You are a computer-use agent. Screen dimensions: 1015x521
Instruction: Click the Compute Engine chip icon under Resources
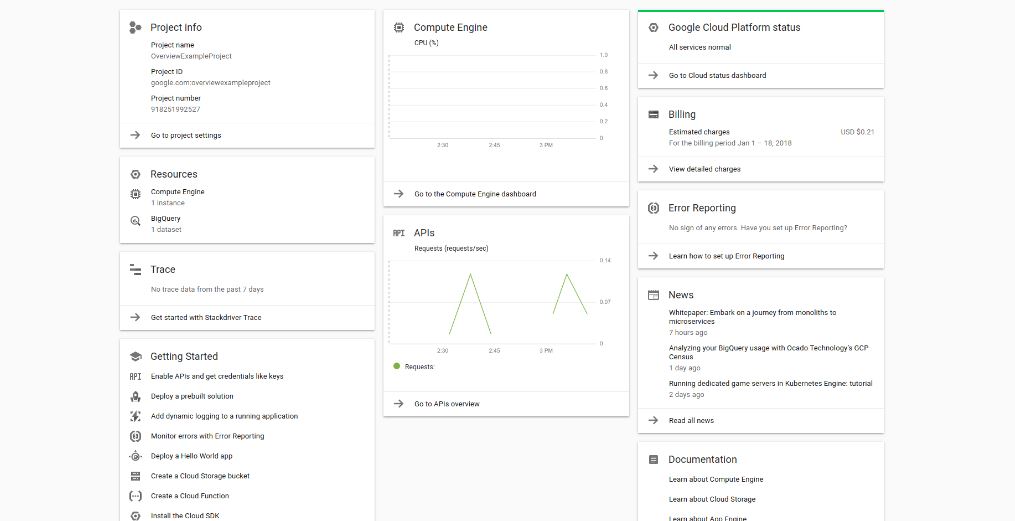click(135, 194)
